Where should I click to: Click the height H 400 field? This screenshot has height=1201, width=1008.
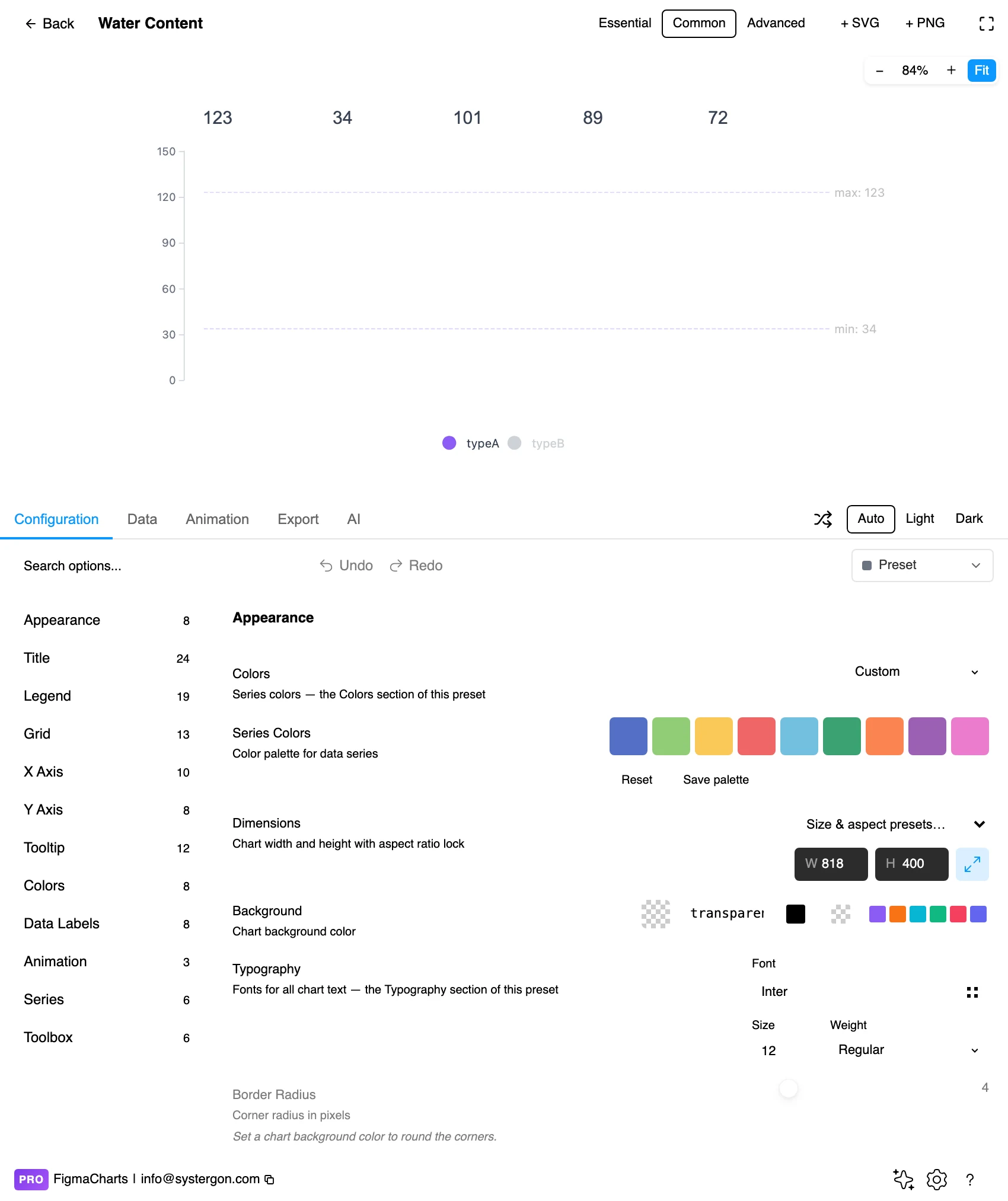point(912,864)
